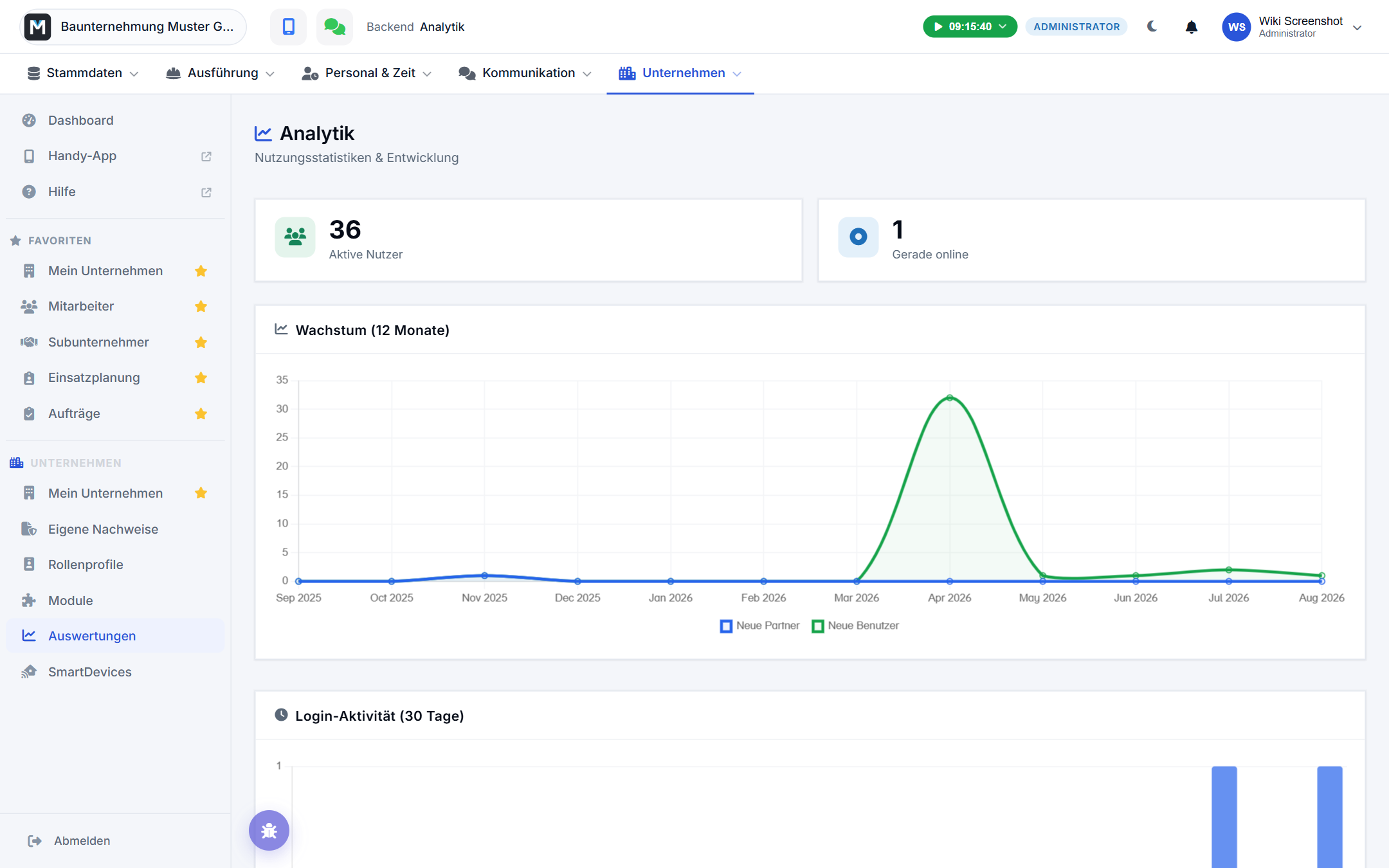Open Eigene Nachweise in sidebar
Viewport: 1389px width, 868px height.
(116, 529)
